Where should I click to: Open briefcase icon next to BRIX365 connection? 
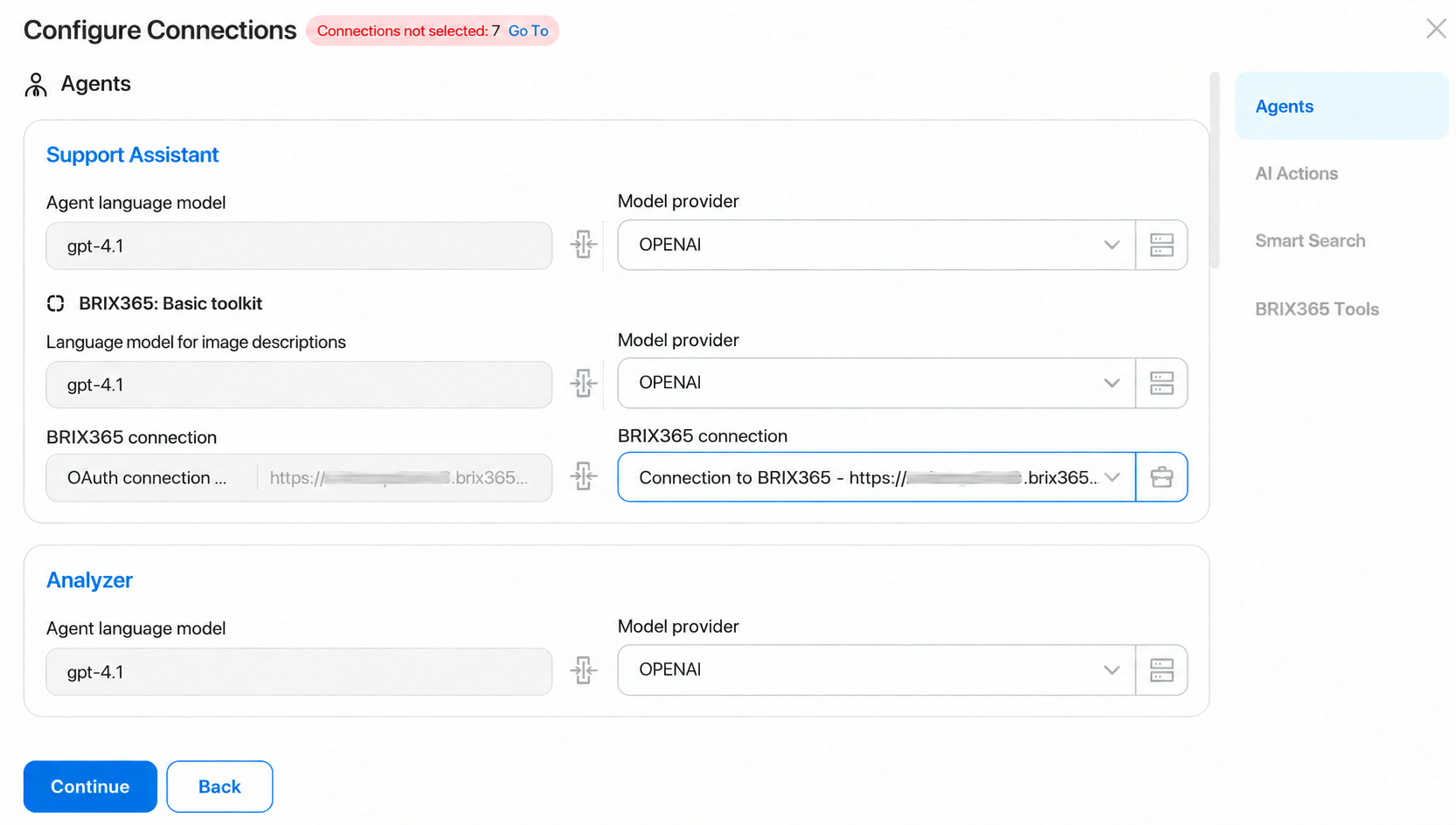[1161, 477]
